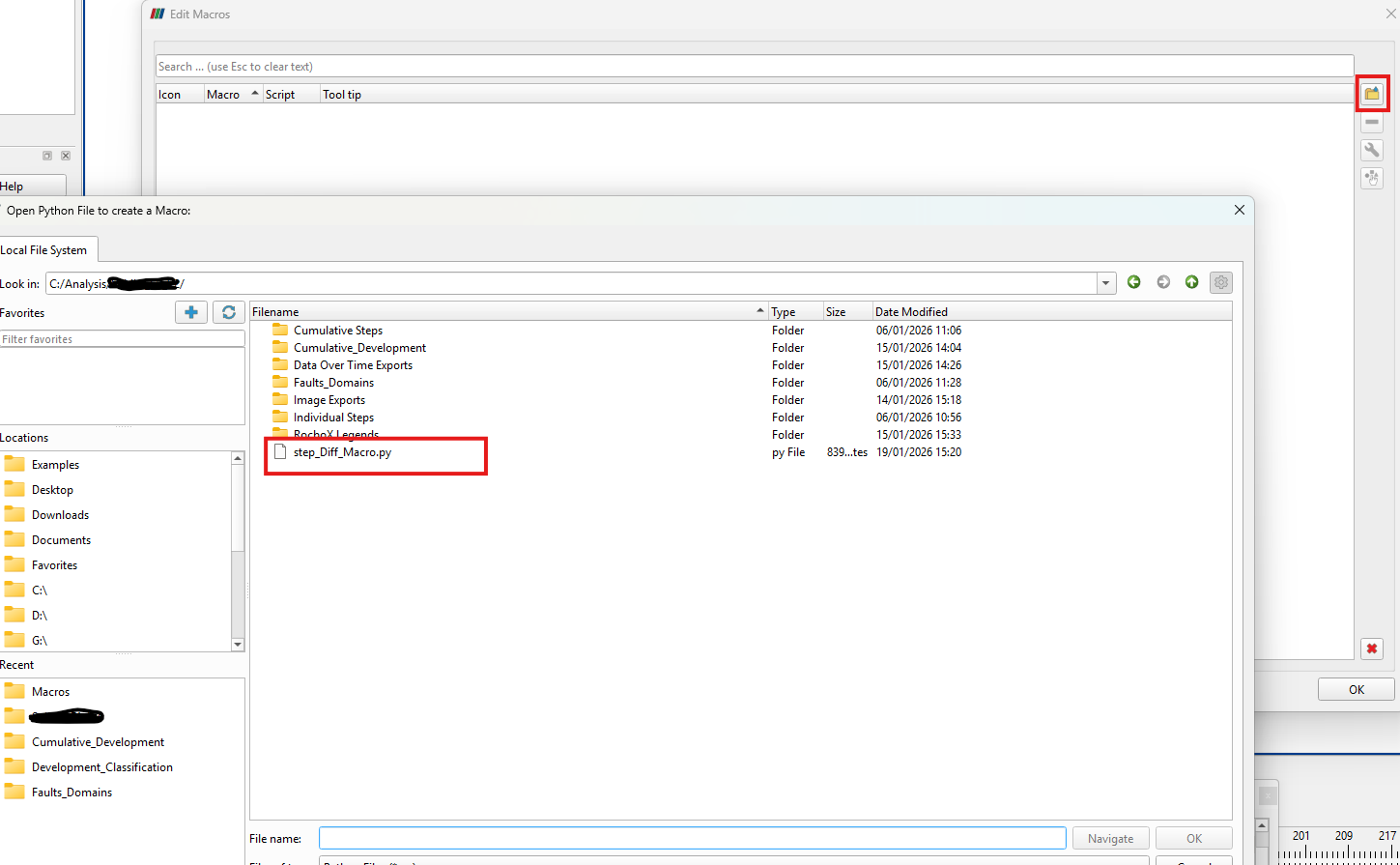Image resolution: width=1400 pixels, height=865 pixels.
Task: Close the Open Python File dialog
Action: click(x=1240, y=210)
